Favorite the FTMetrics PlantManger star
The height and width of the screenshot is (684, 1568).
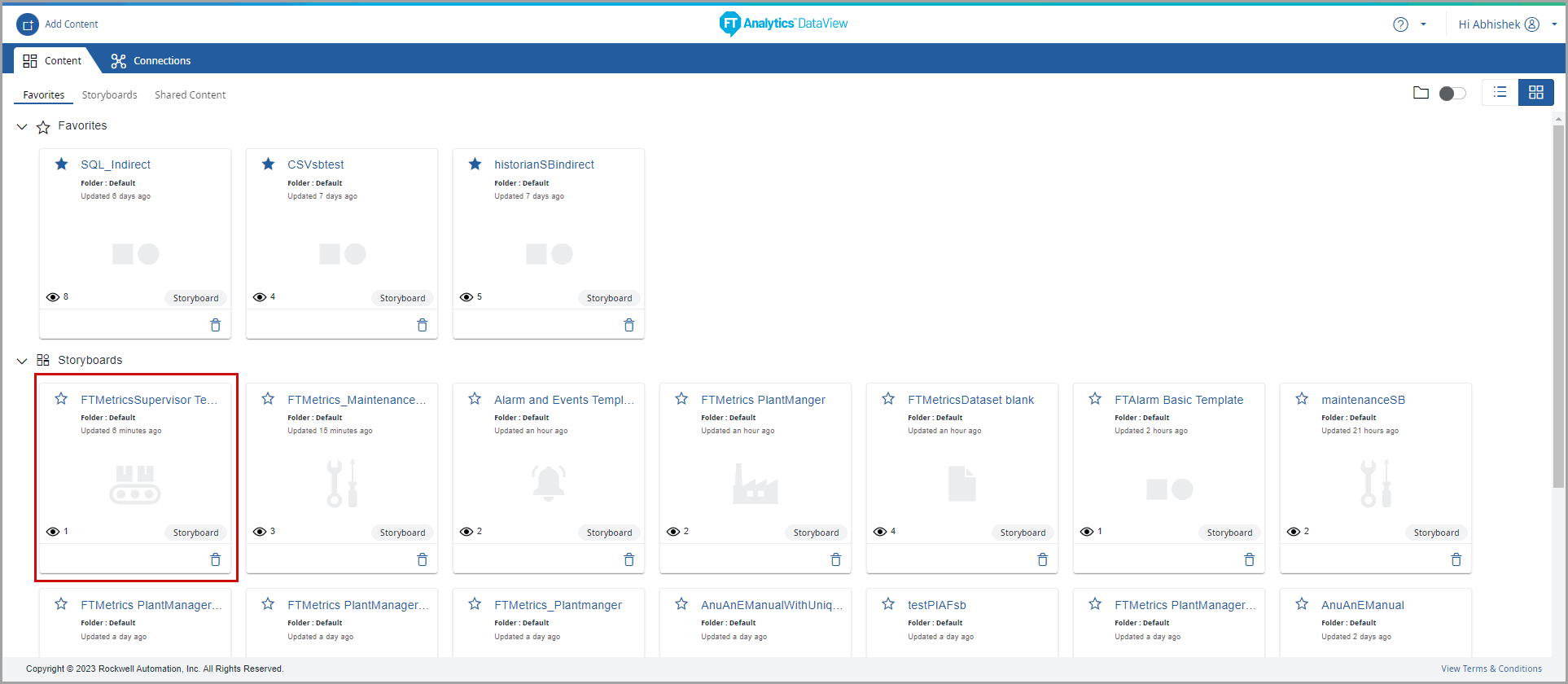pos(681,399)
